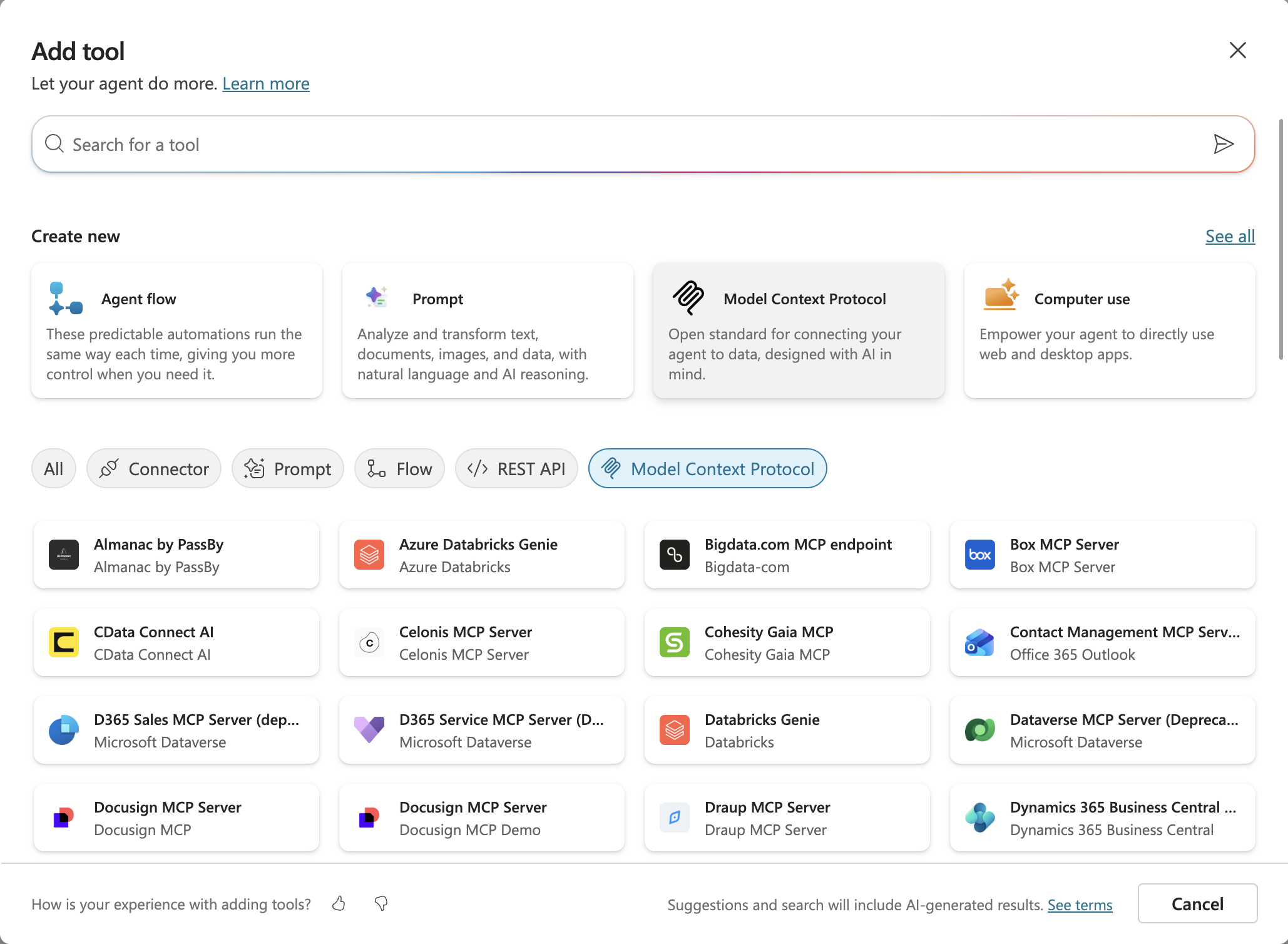Give a thumbs up for the experience
Viewport: 1288px width, 944px height.
(339, 903)
